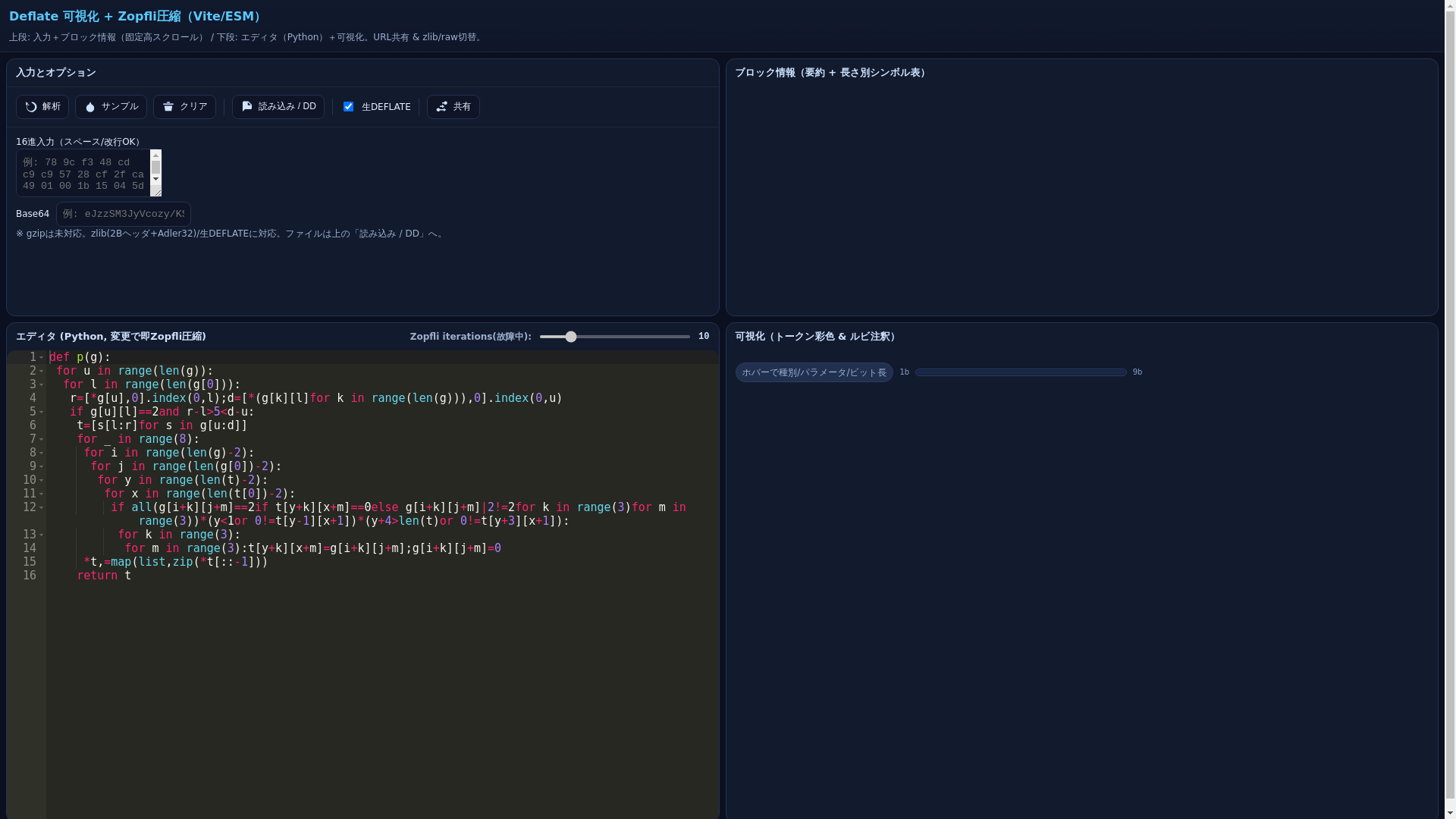The height and width of the screenshot is (819, 1456).
Task: Collapse fold arrow on line 2
Action: 42,371
